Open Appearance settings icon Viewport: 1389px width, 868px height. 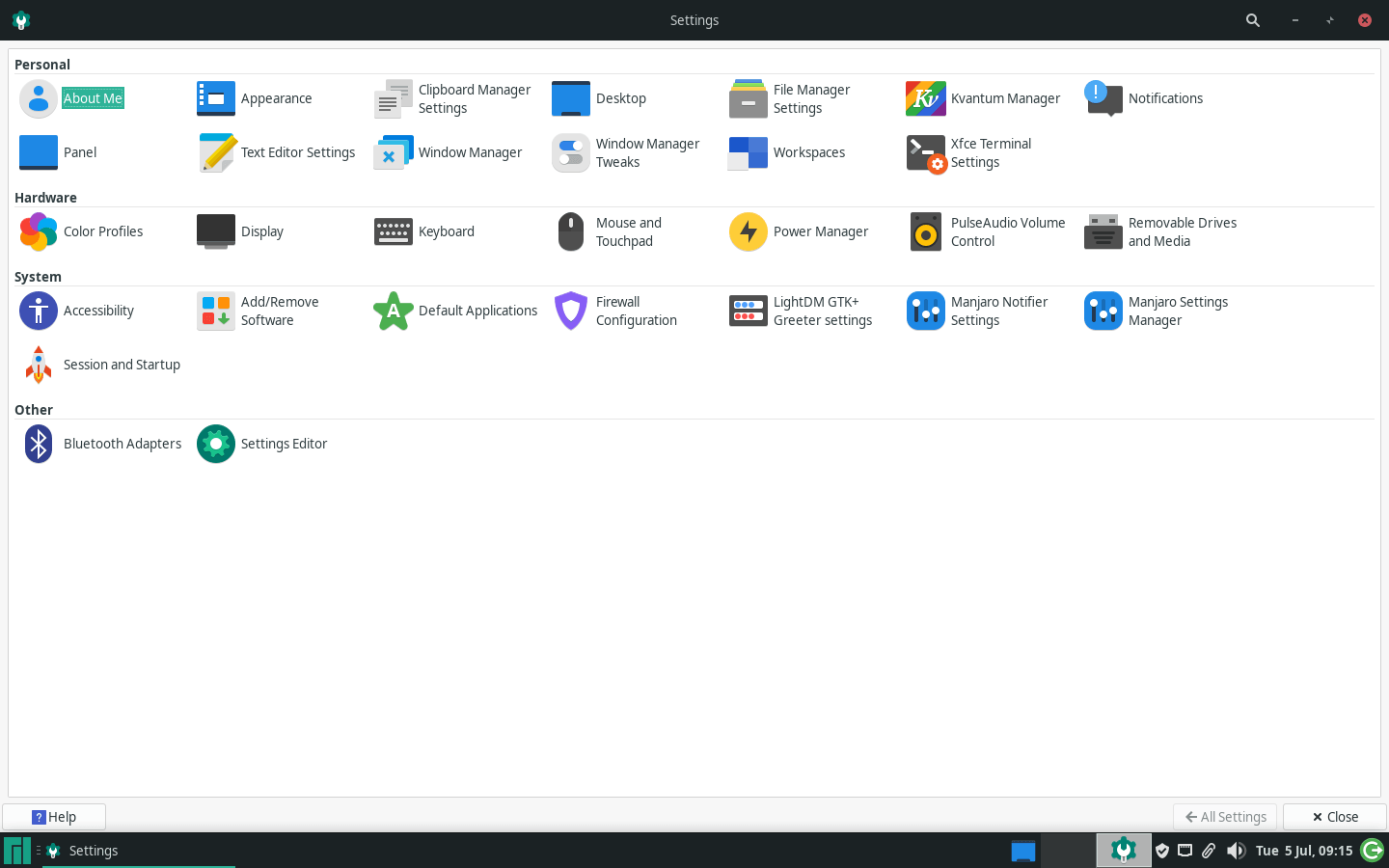216,98
